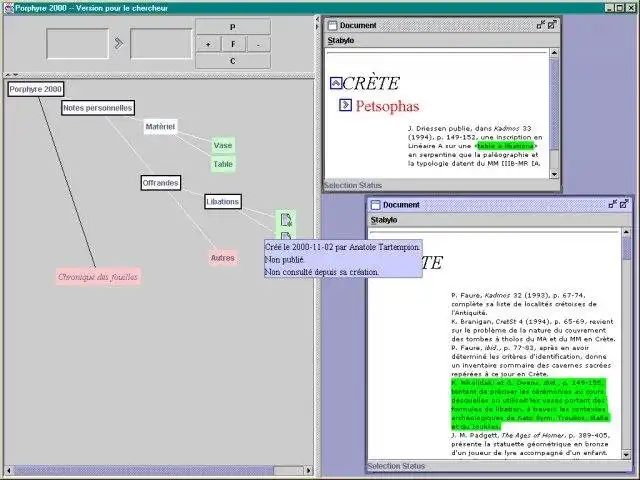
Task: Click the F button
Action: (233, 44)
